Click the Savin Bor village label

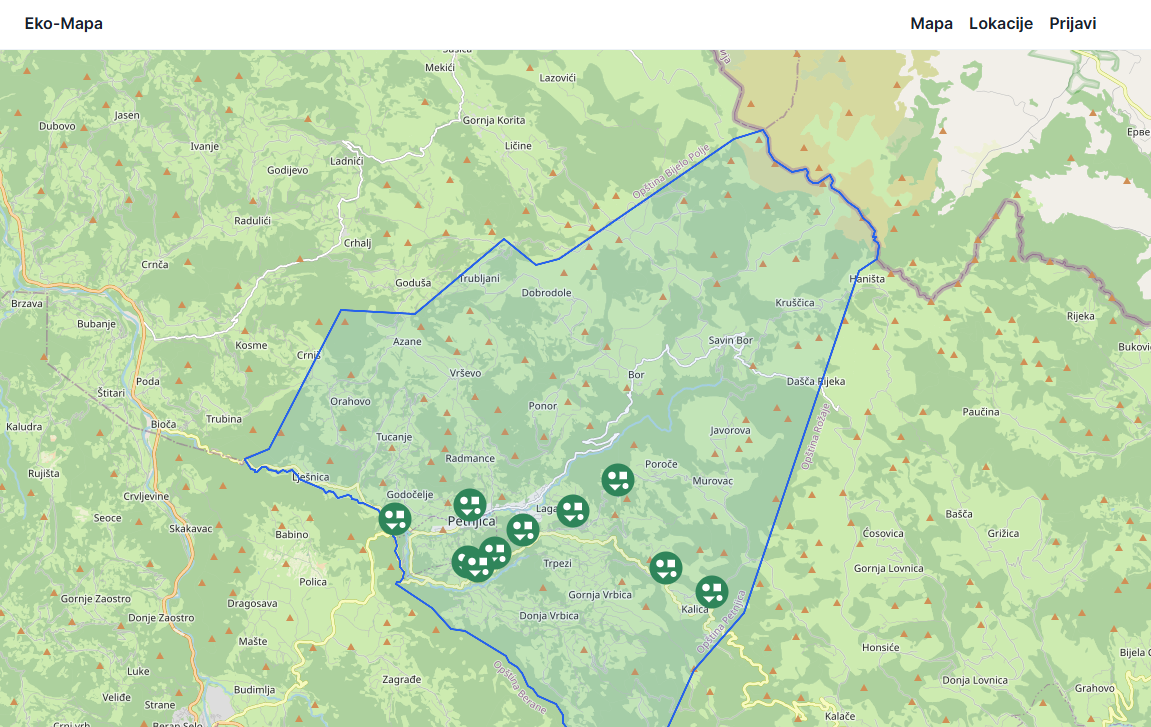pyautogui.click(x=730, y=341)
